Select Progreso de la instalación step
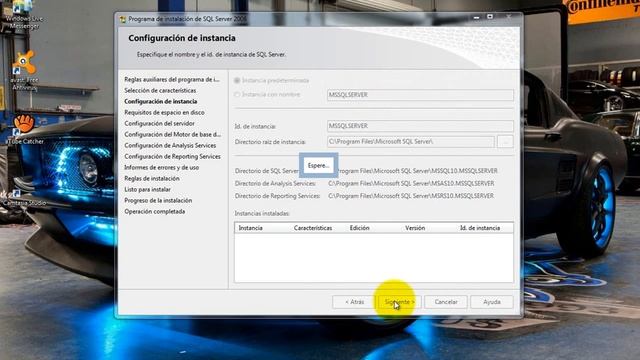Viewport: 640px width, 360px height. pyautogui.click(x=158, y=201)
